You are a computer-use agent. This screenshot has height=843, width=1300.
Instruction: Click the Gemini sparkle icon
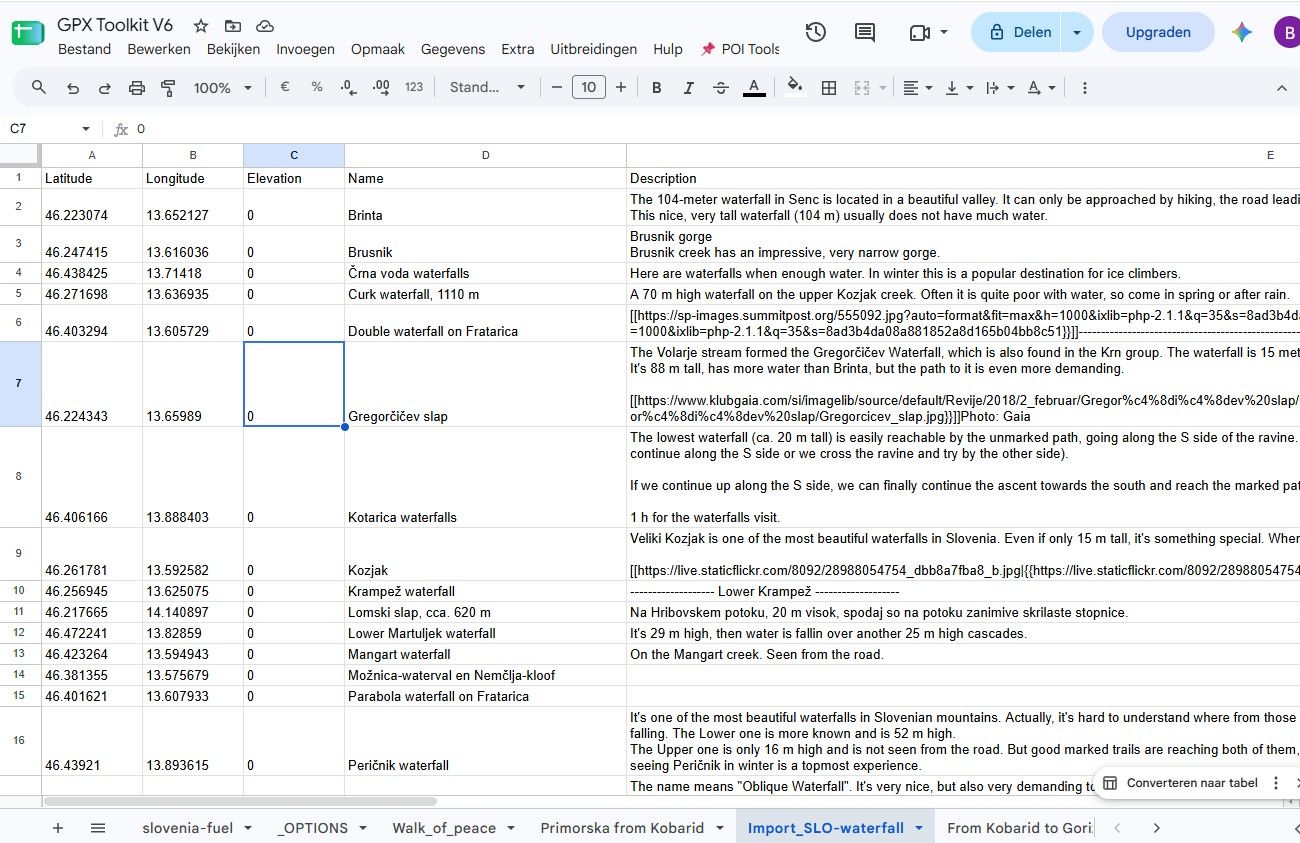tap(1242, 32)
